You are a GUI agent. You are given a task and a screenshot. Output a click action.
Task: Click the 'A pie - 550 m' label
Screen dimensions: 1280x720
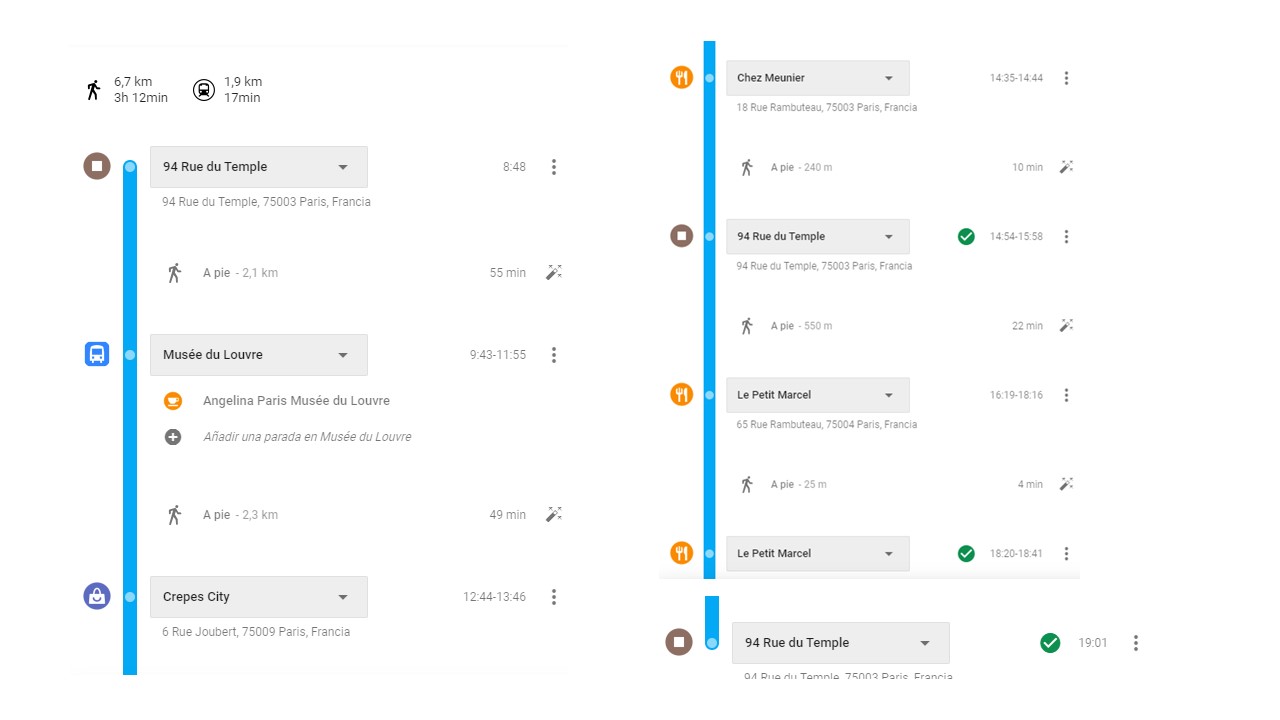(801, 326)
